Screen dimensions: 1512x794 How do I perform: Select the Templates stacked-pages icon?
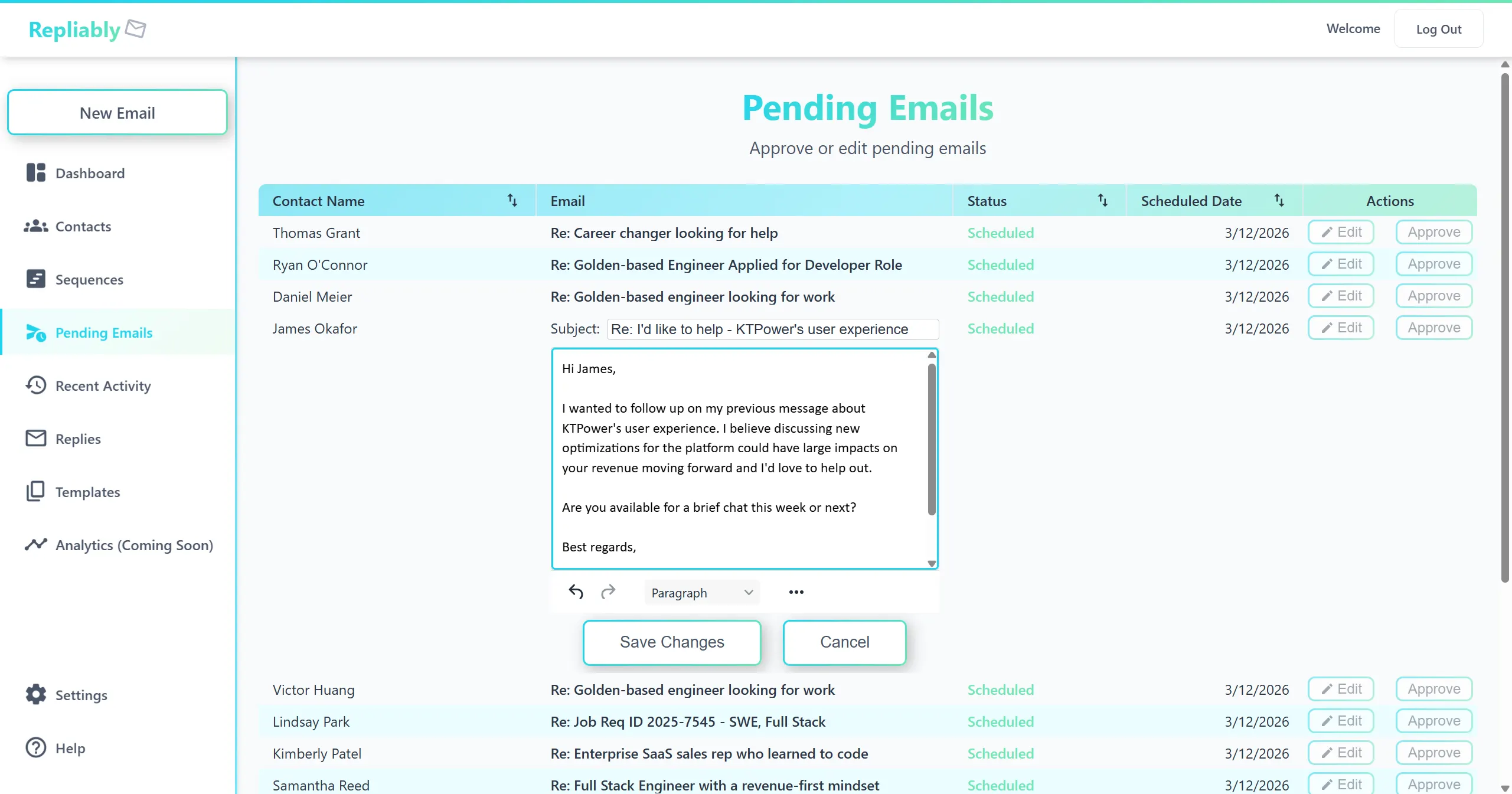[35, 492]
